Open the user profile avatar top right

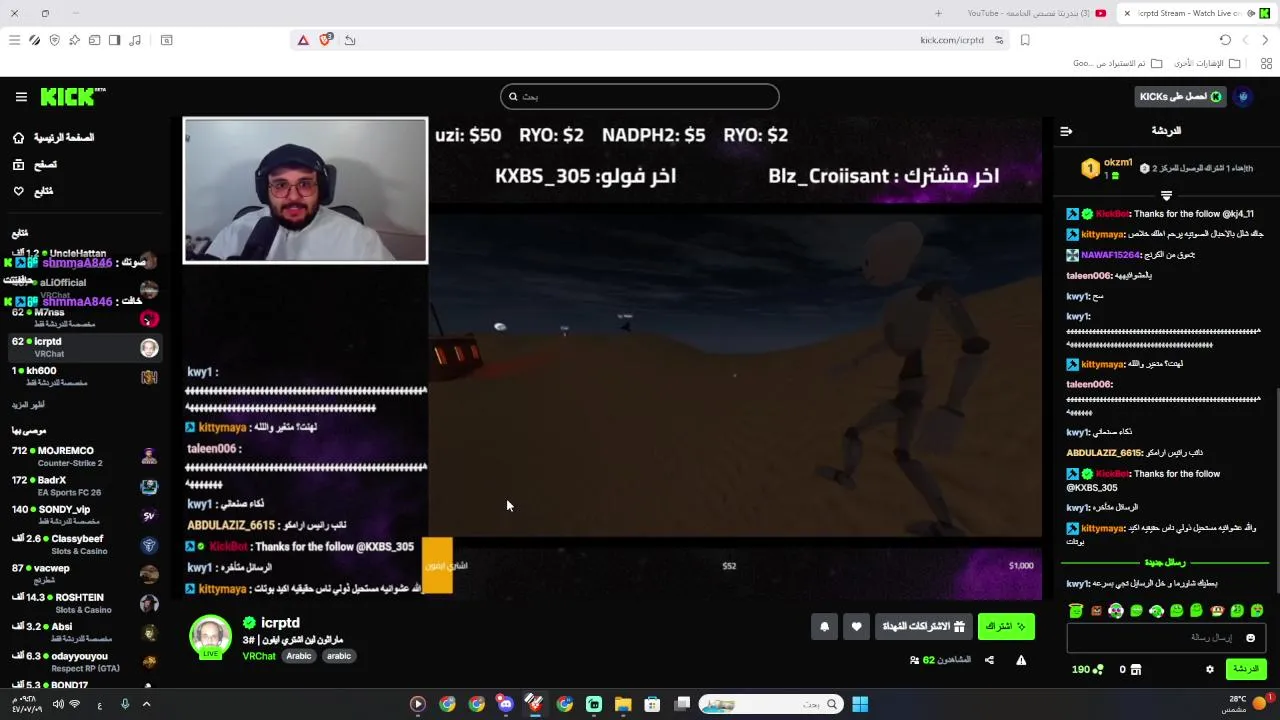pos(1244,97)
